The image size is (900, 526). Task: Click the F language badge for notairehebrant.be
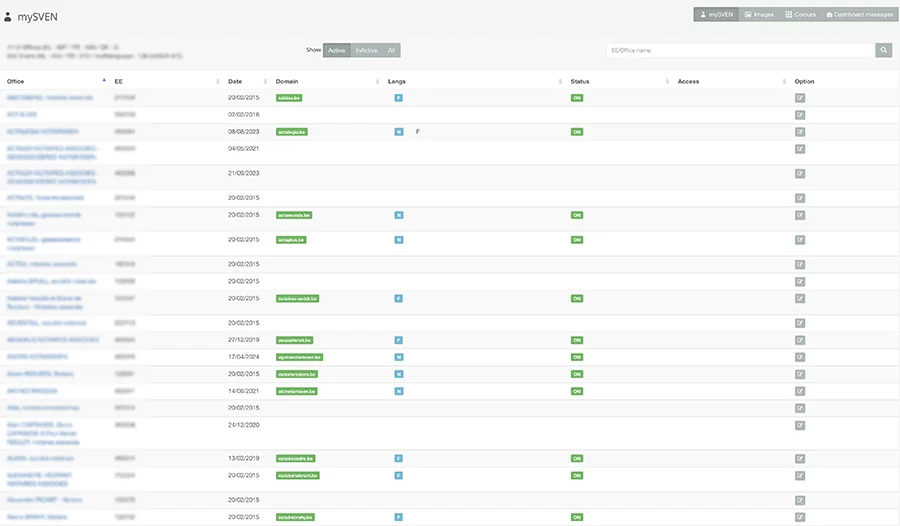398,475
